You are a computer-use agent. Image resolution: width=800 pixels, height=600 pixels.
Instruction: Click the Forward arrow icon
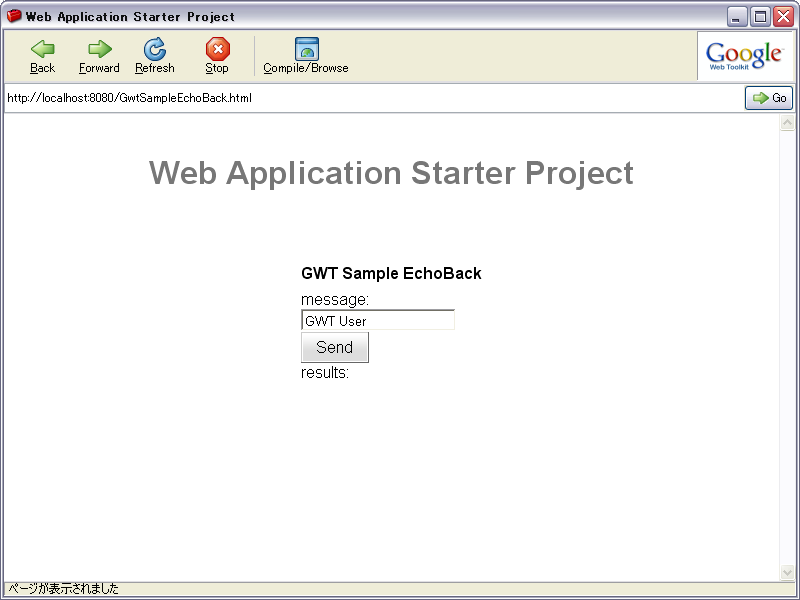(x=98, y=48)
